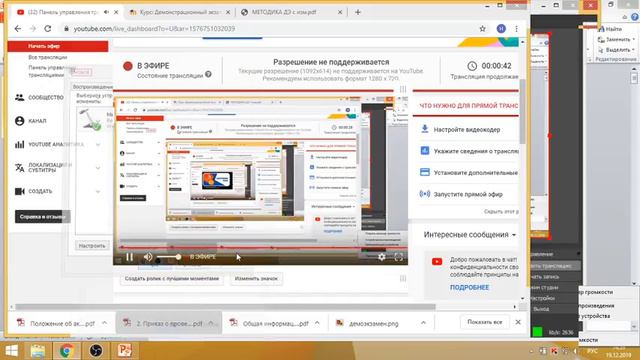Click the Показать все downloads button
Screen dimensions: 640x360
click(484, 322)
